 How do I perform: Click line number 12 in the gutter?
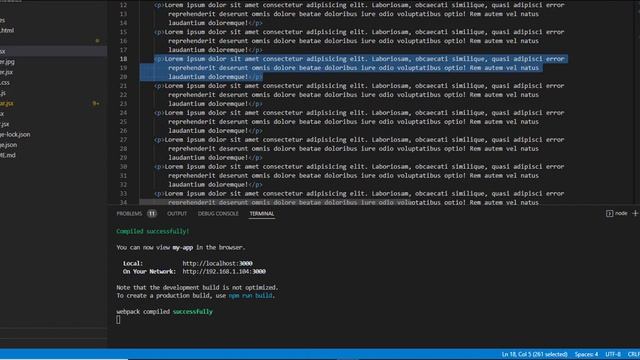123,5
